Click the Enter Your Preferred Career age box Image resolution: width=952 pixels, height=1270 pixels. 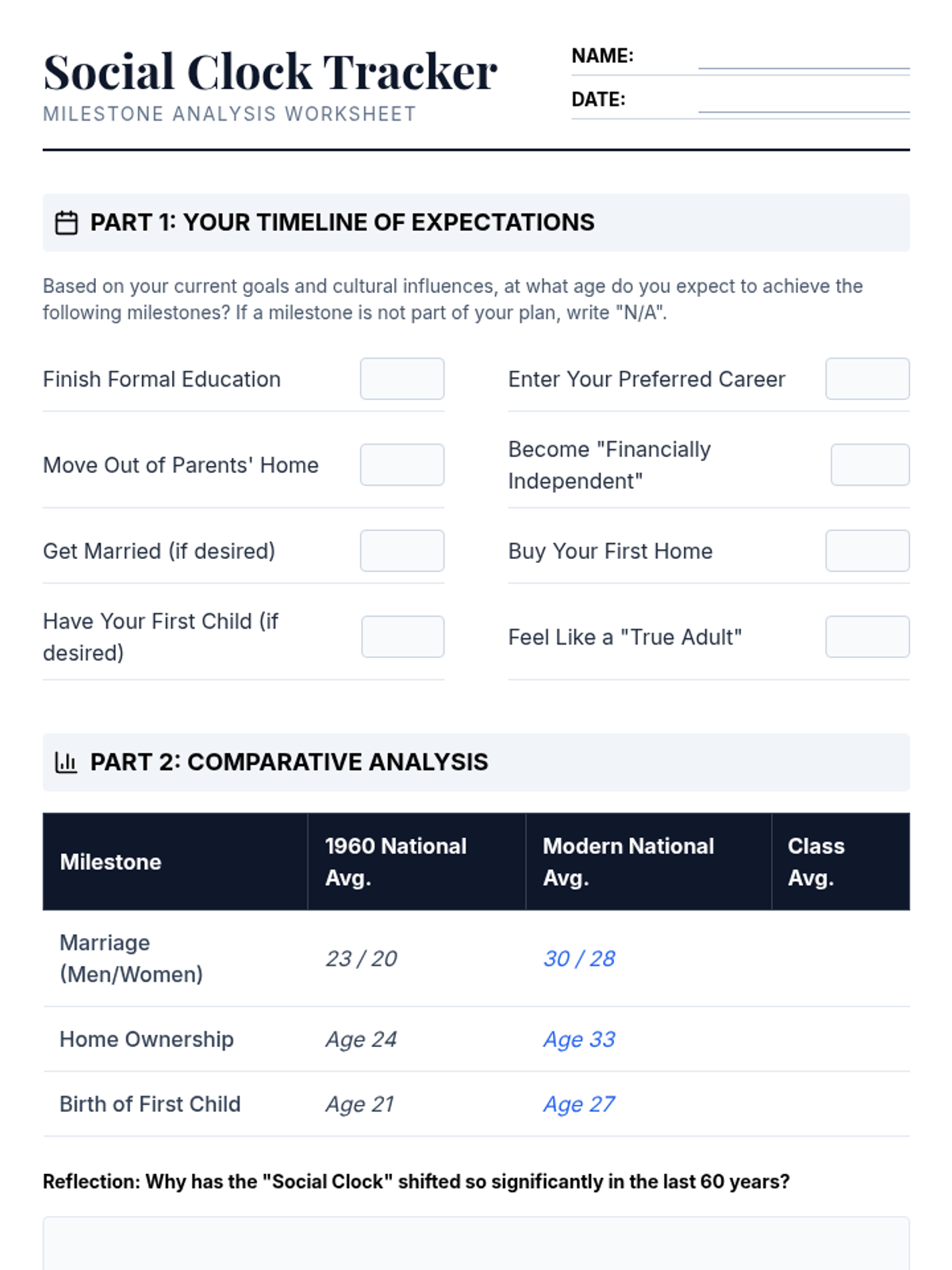867,379
